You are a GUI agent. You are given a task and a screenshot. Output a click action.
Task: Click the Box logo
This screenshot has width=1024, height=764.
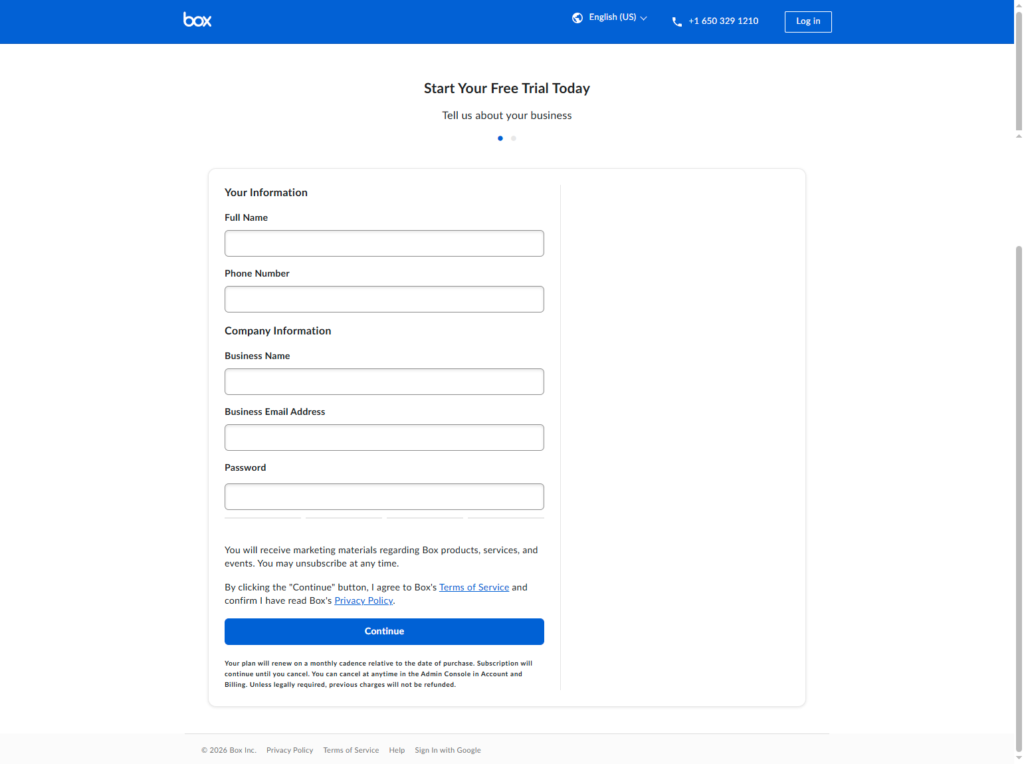pos(196,19)
